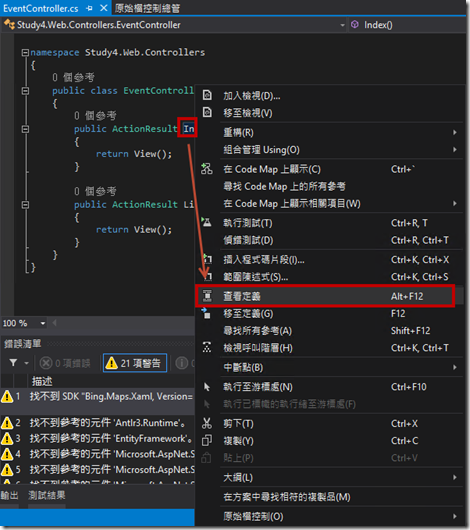
Task: Click the 0 個參考 link above second ActionResult method
Action: coord(95,191)
